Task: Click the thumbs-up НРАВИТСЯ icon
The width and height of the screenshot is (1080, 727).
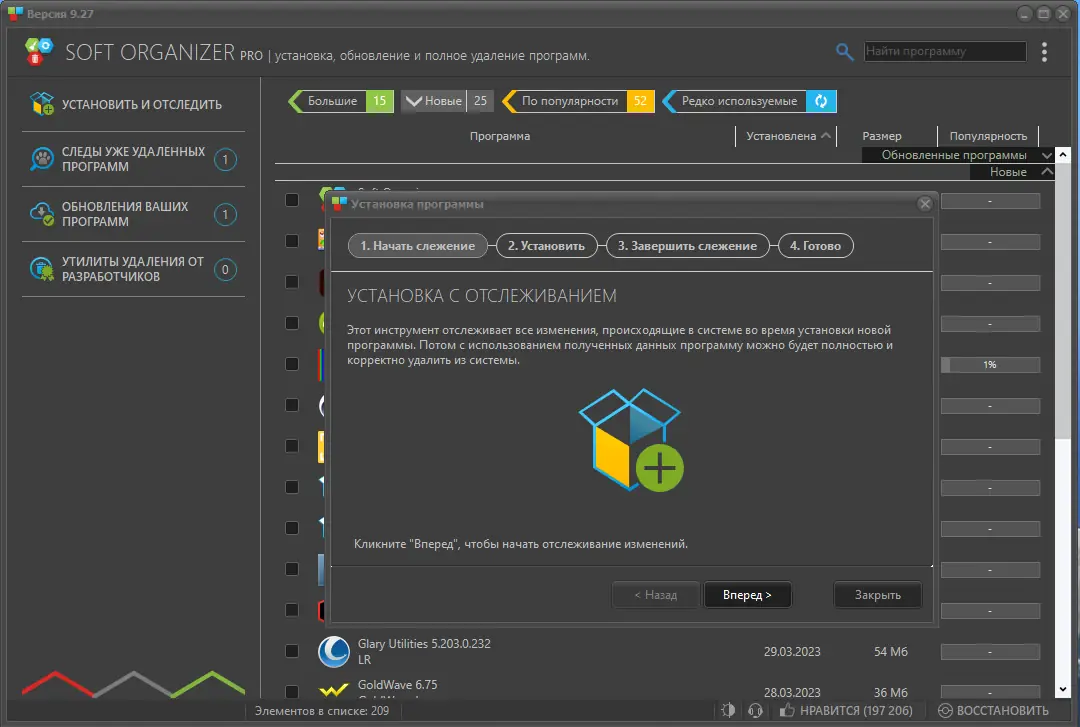Action: tap(787, 710)
